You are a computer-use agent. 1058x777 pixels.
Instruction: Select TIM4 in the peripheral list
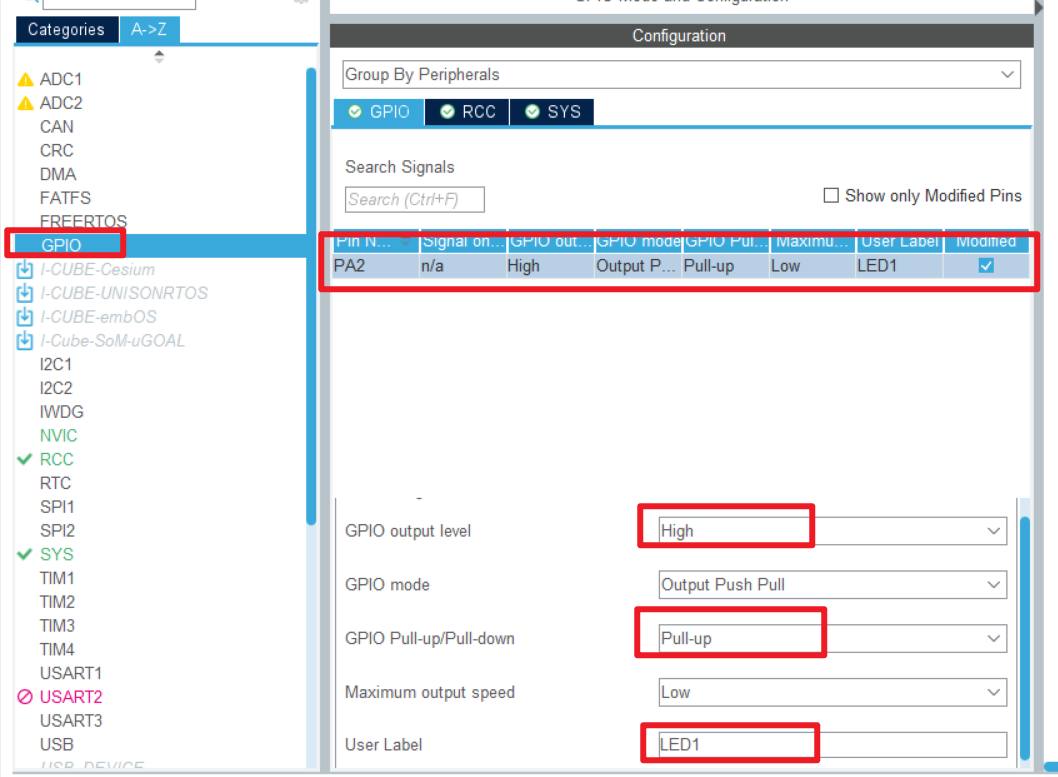click(57, 650)
